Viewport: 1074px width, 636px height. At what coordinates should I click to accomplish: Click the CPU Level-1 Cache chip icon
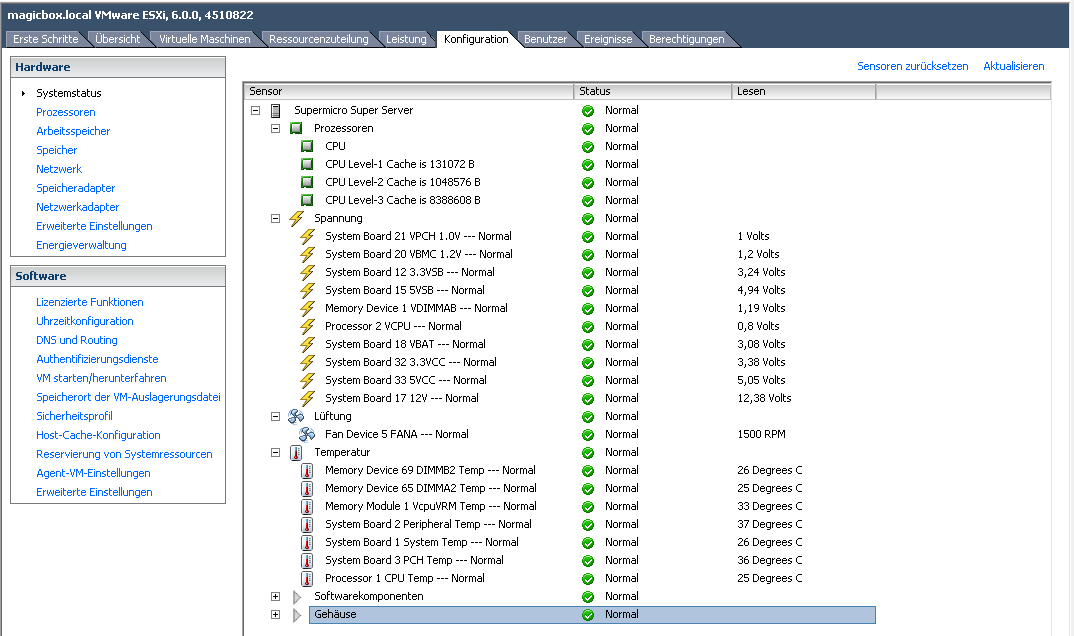tap(307, 164)
